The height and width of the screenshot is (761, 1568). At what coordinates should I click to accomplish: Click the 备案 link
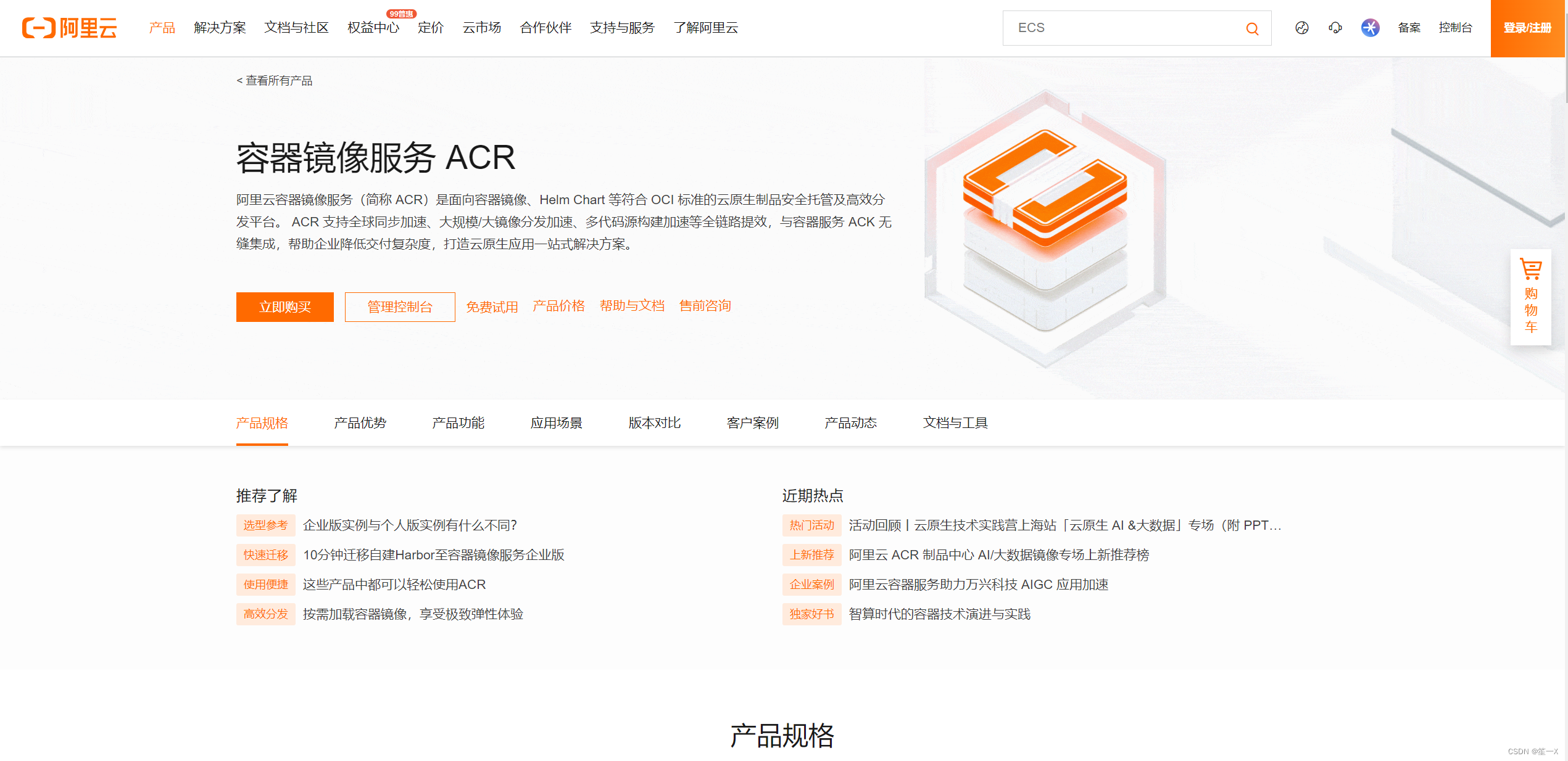1409,28
